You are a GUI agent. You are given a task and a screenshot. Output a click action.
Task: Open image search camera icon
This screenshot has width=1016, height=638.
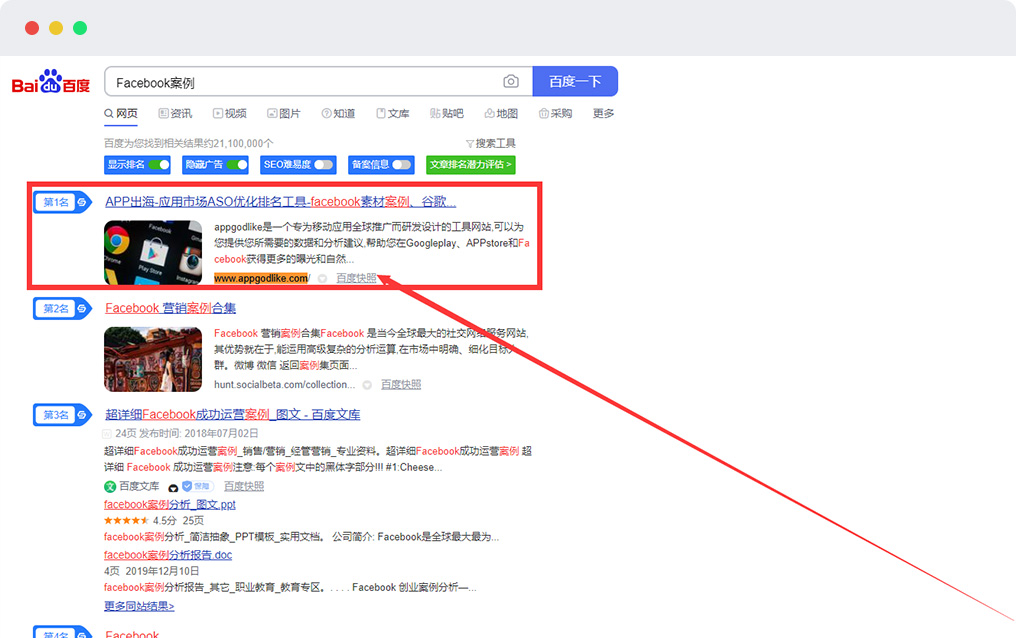511,82
